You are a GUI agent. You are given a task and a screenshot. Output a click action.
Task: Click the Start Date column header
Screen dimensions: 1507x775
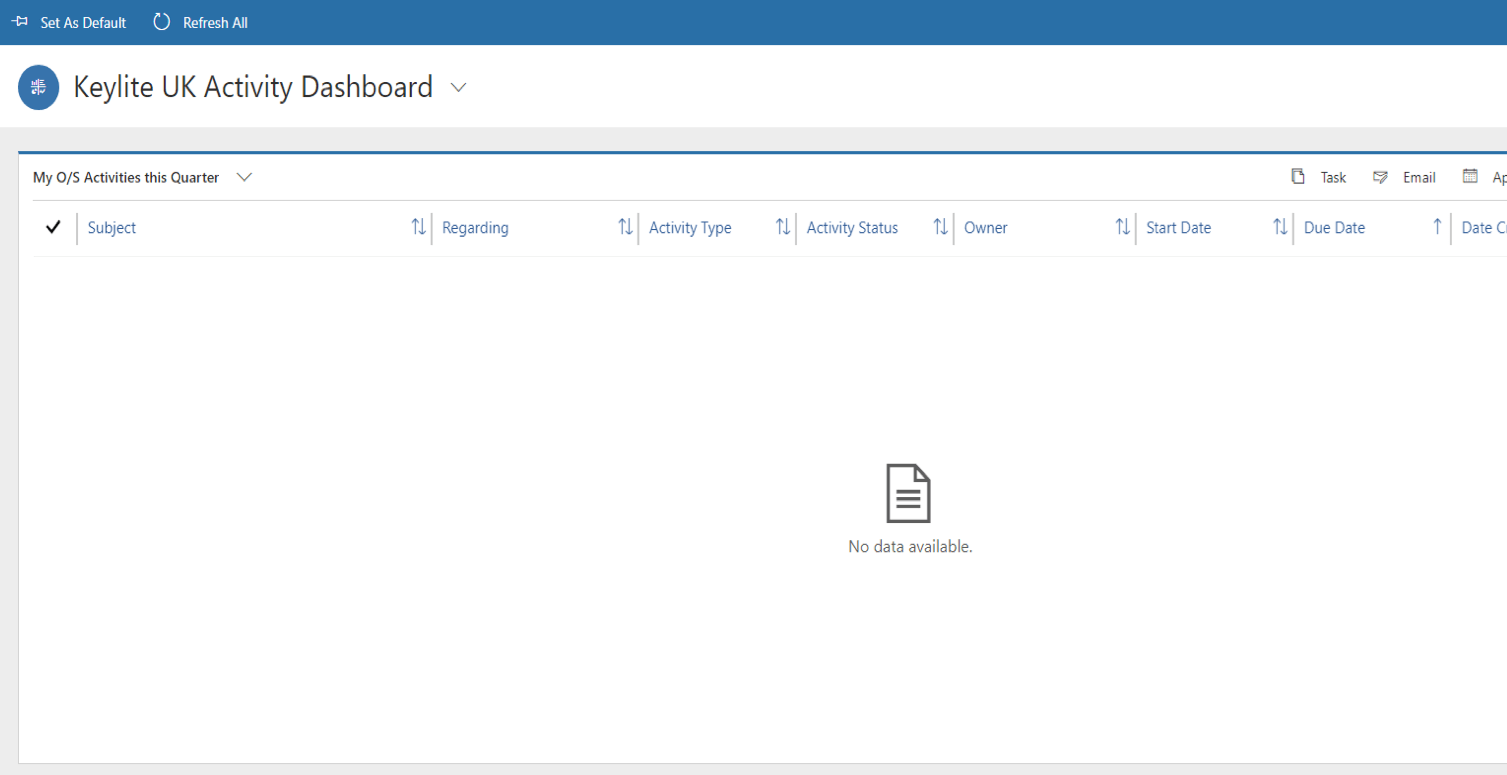pos(1178,228)
